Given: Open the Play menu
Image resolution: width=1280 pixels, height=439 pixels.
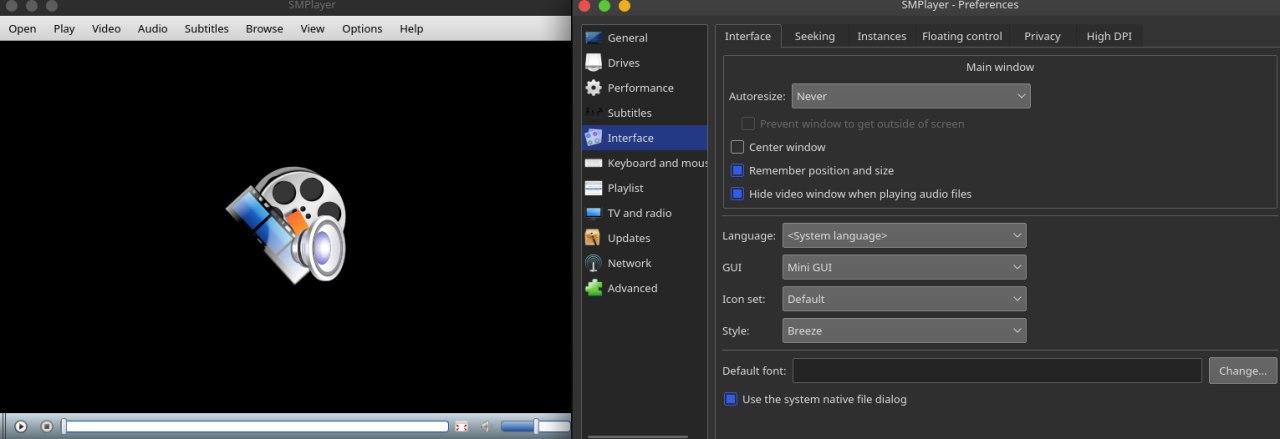Looking at the screenshot, I should tap(64, 29).
